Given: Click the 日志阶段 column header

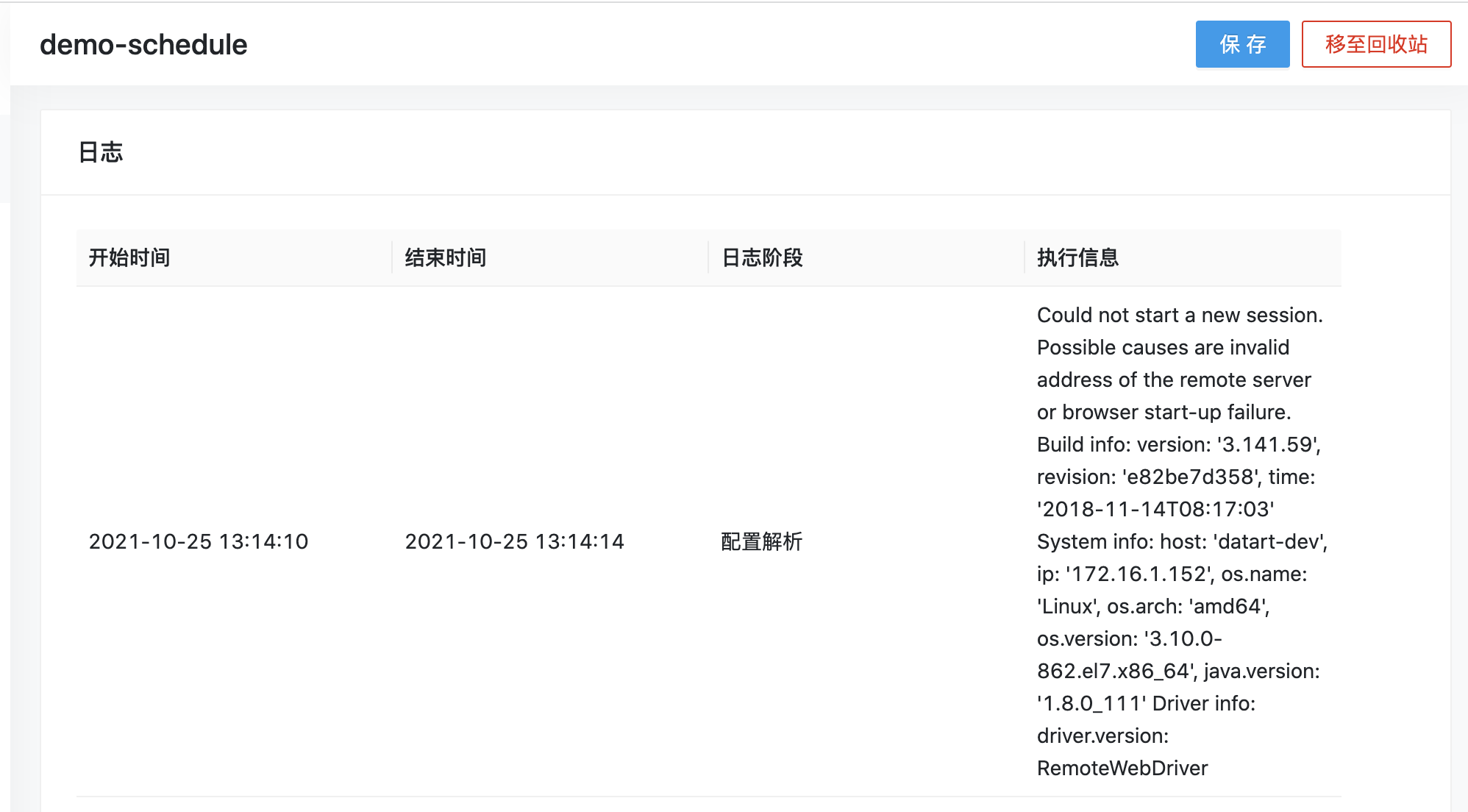Looking at the screenshot, I should pos(762,257).
